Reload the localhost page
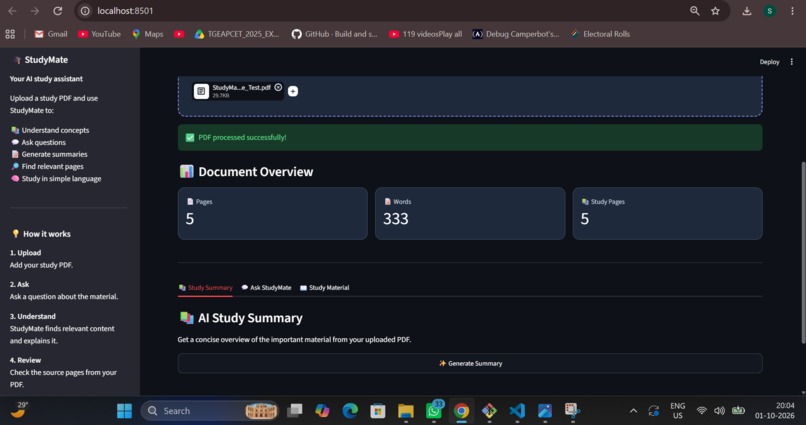This screenshot has width=806, height=425. [x=58, y=11]
